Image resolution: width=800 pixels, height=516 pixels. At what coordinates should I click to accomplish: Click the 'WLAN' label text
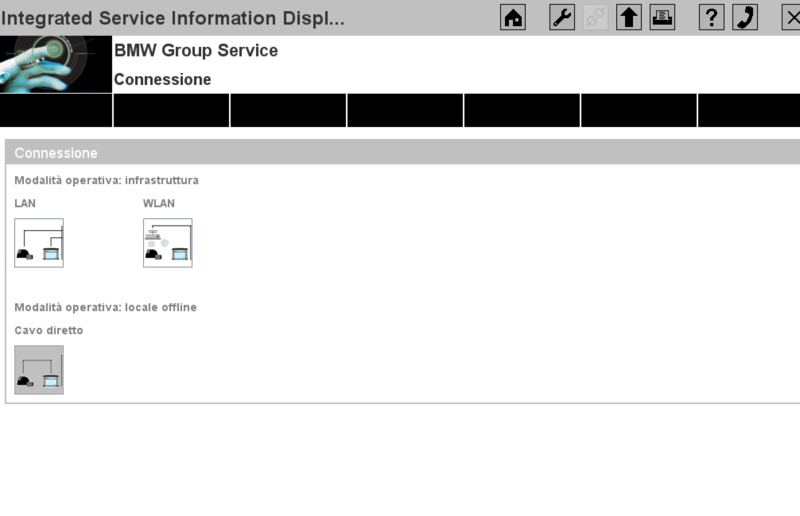coord(159,203)
